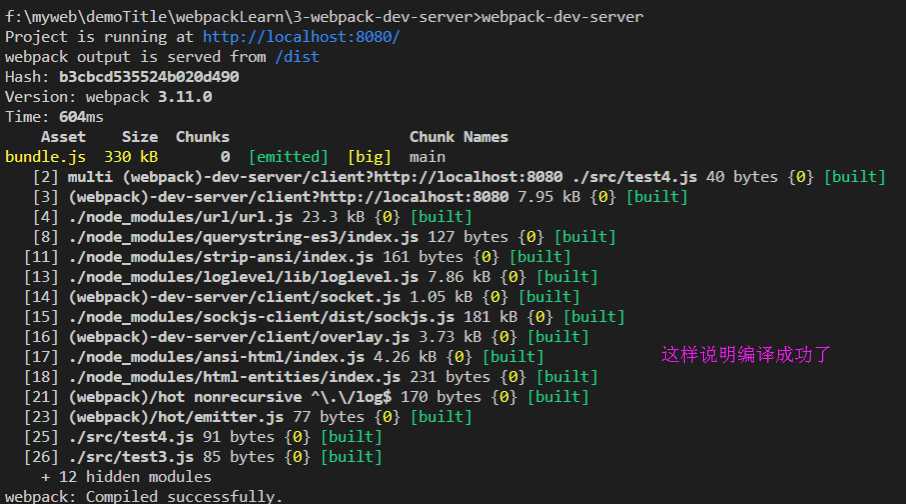Click the webpack-dev-server command in prompt
The image size is (906, 504).
pyautogui.click(x=562, y=17)
